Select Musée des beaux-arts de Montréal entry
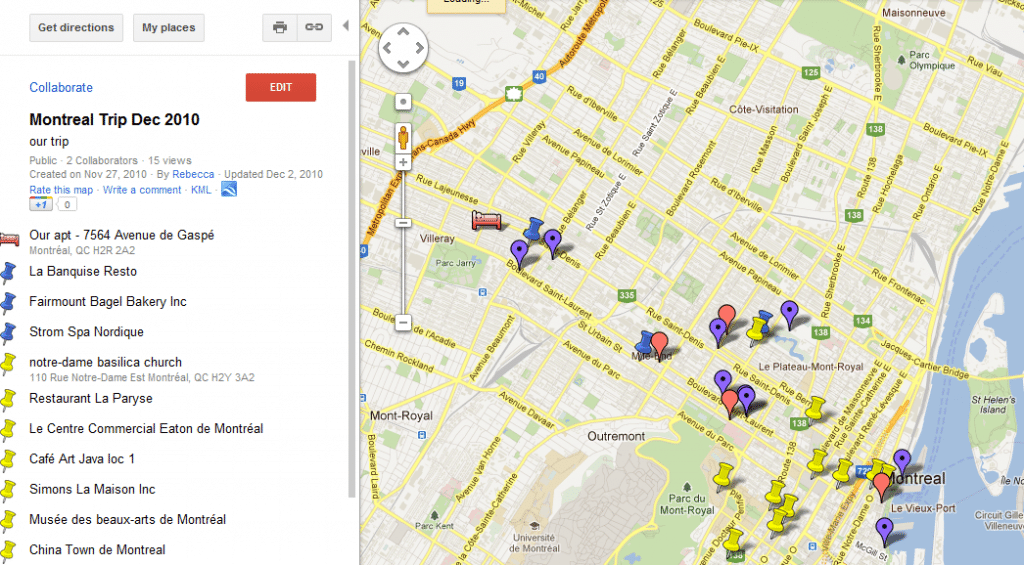The image size is (1024, 565). coord(127,519)
